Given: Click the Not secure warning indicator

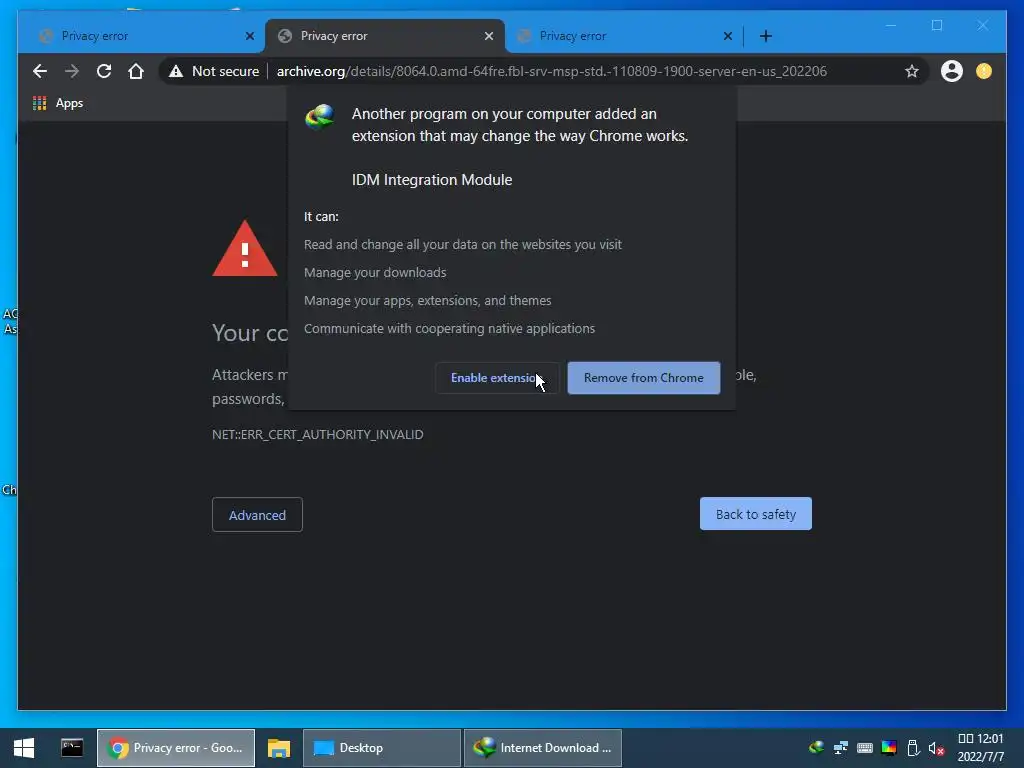Looking at the screenshot, I should 214,71.
